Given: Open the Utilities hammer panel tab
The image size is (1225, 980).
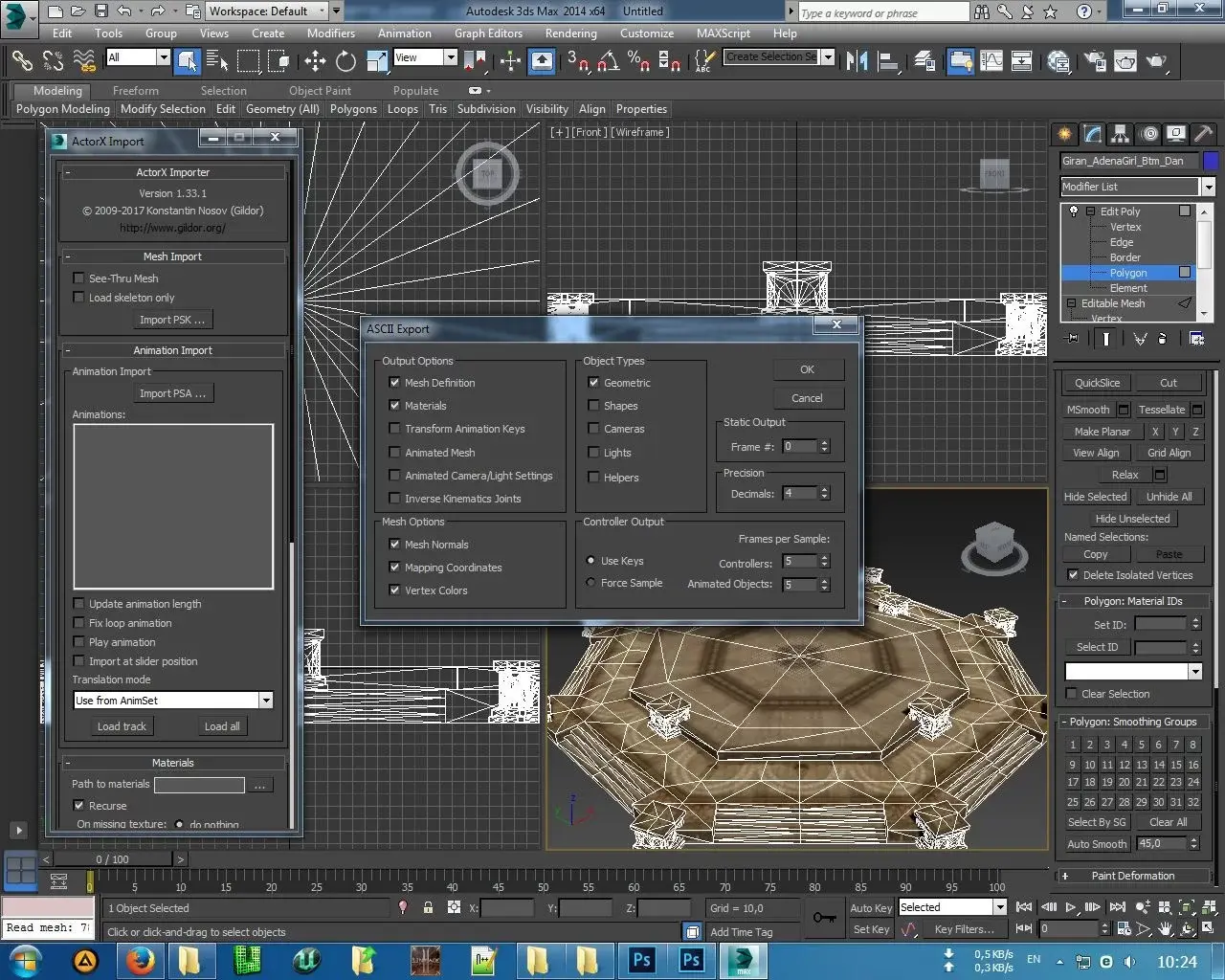Looking at the screenshot, I should click(x=1204, y=134).
